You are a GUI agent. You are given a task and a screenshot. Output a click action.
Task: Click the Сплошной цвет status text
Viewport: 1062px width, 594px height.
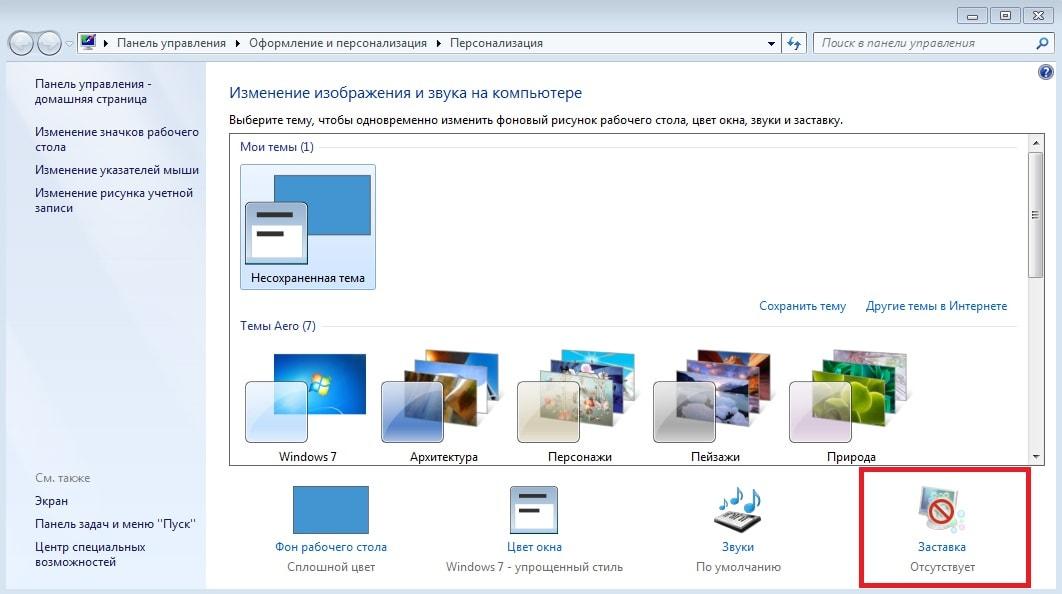click(x=331, y=567)
